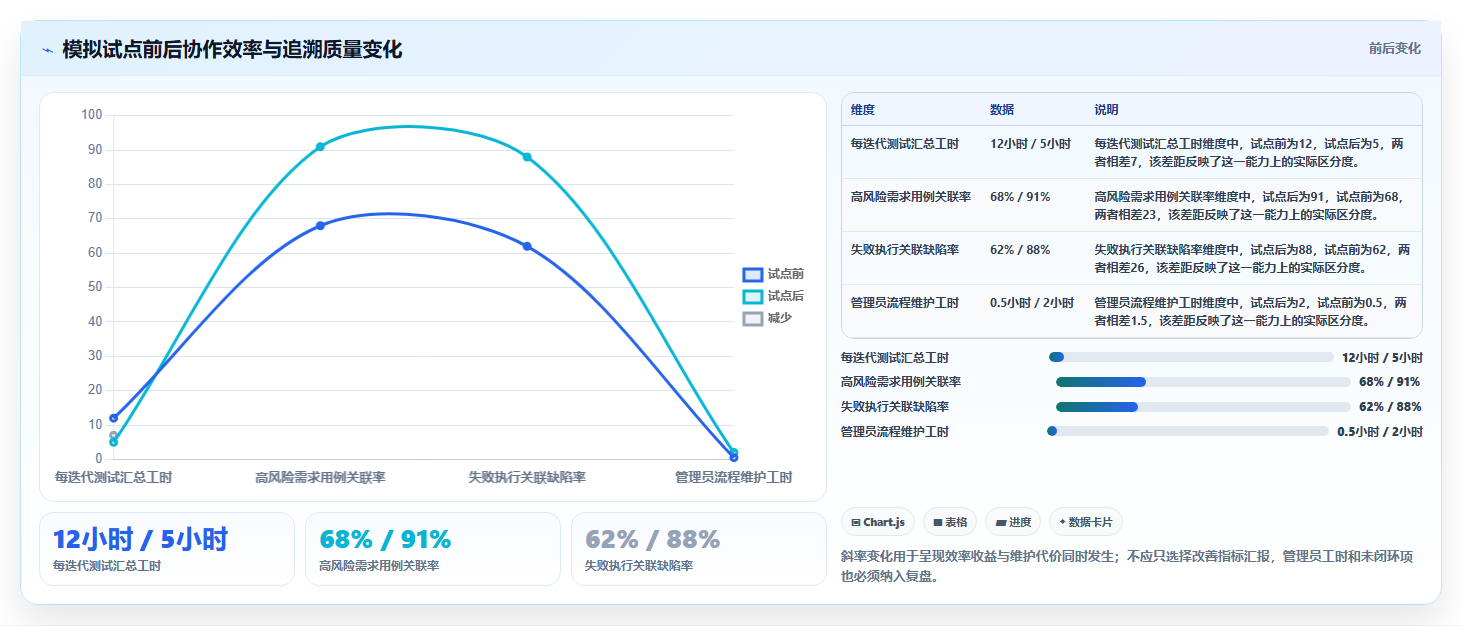1462x626 pixels.
Task: Click the 进度 tag bar icon
Action: click(x=1001, y=522)
